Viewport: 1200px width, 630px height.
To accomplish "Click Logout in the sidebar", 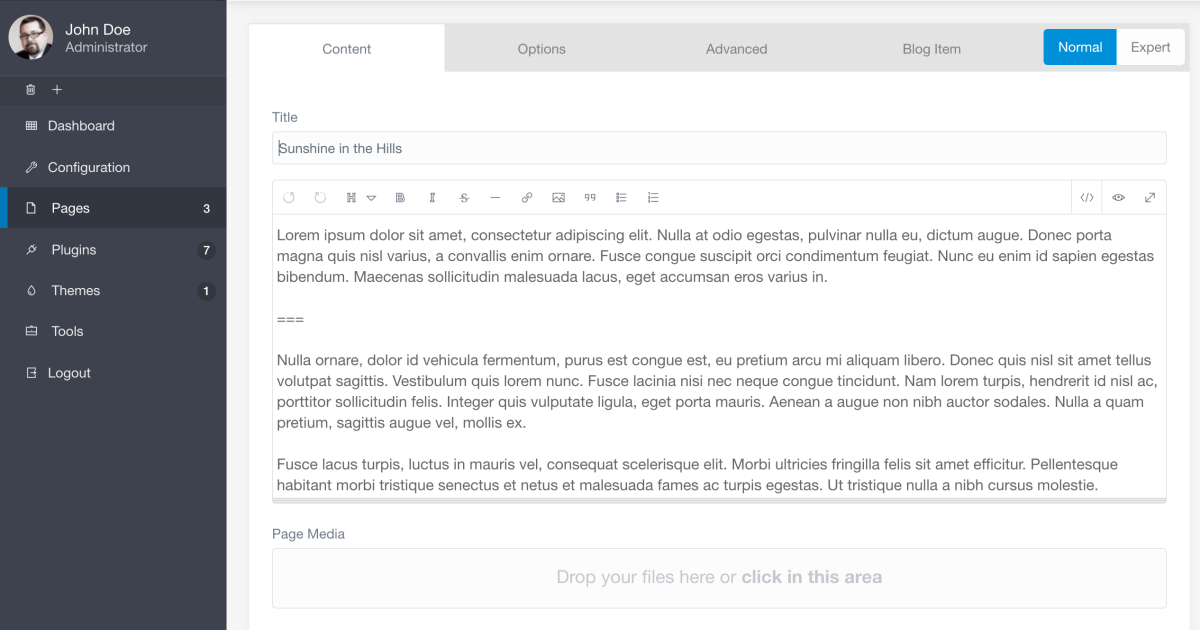I will coord(69,373).
